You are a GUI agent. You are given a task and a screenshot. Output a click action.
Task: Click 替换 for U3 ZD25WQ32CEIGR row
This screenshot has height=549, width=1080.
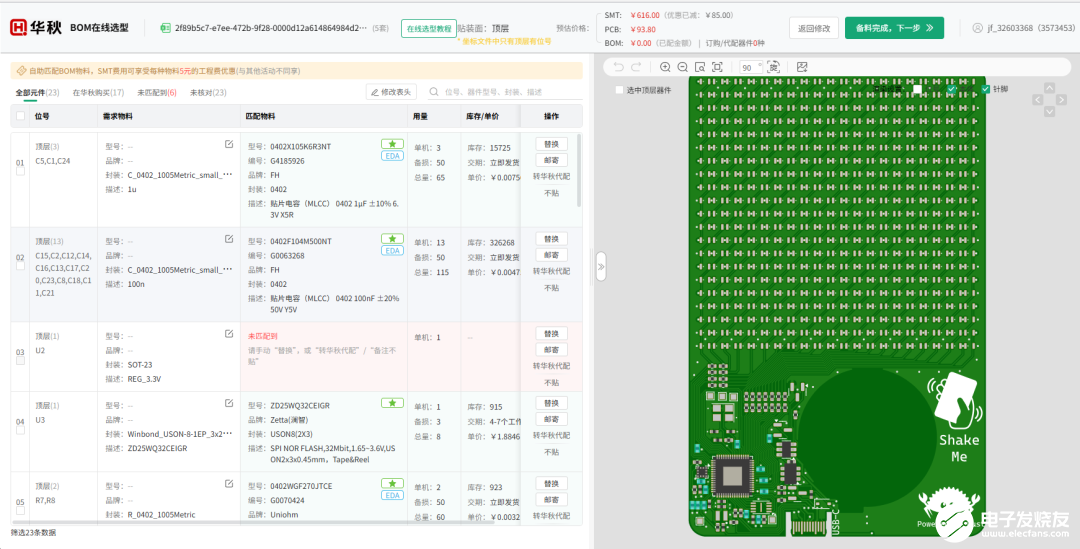click(552, 403)
